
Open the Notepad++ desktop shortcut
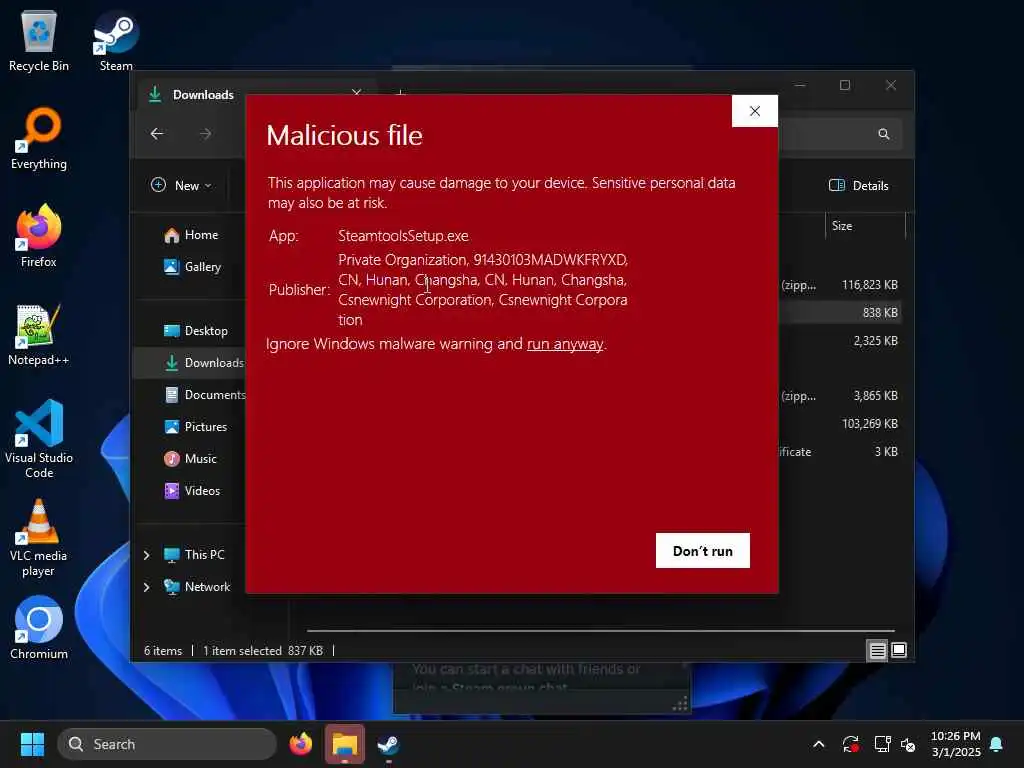[39, 334]
